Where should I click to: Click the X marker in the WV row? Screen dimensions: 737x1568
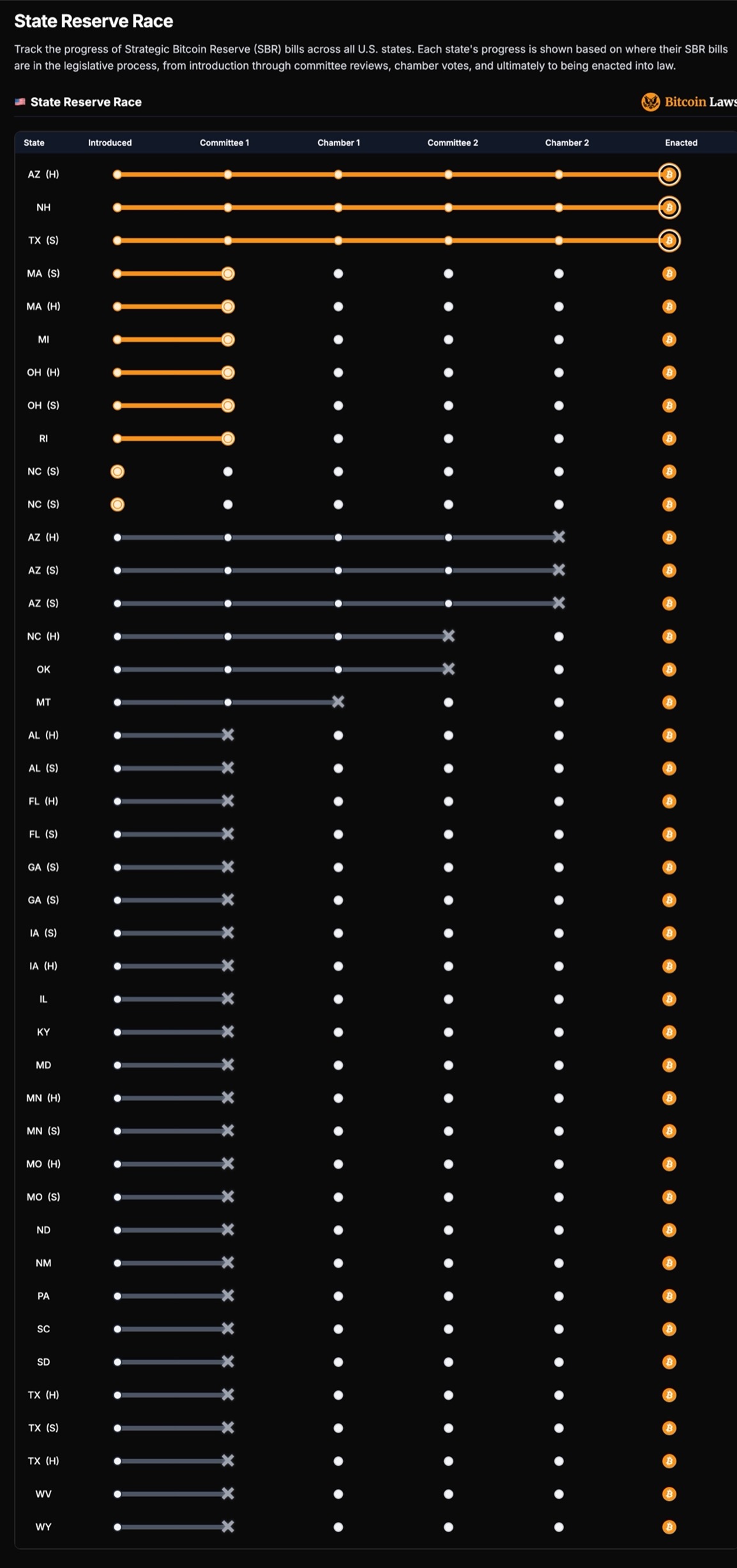[x=227, y=1493]
